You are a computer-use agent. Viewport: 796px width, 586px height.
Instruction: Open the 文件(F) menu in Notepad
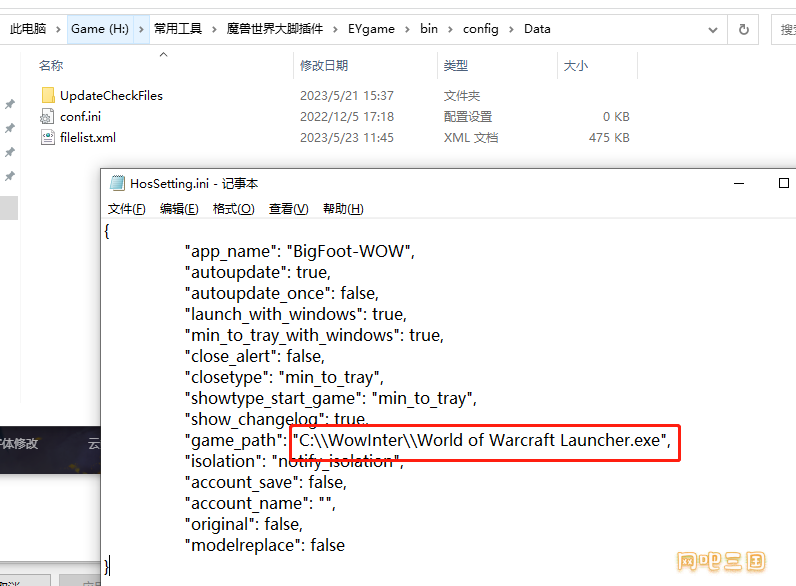pyautogui.click(x=126, y=209)
